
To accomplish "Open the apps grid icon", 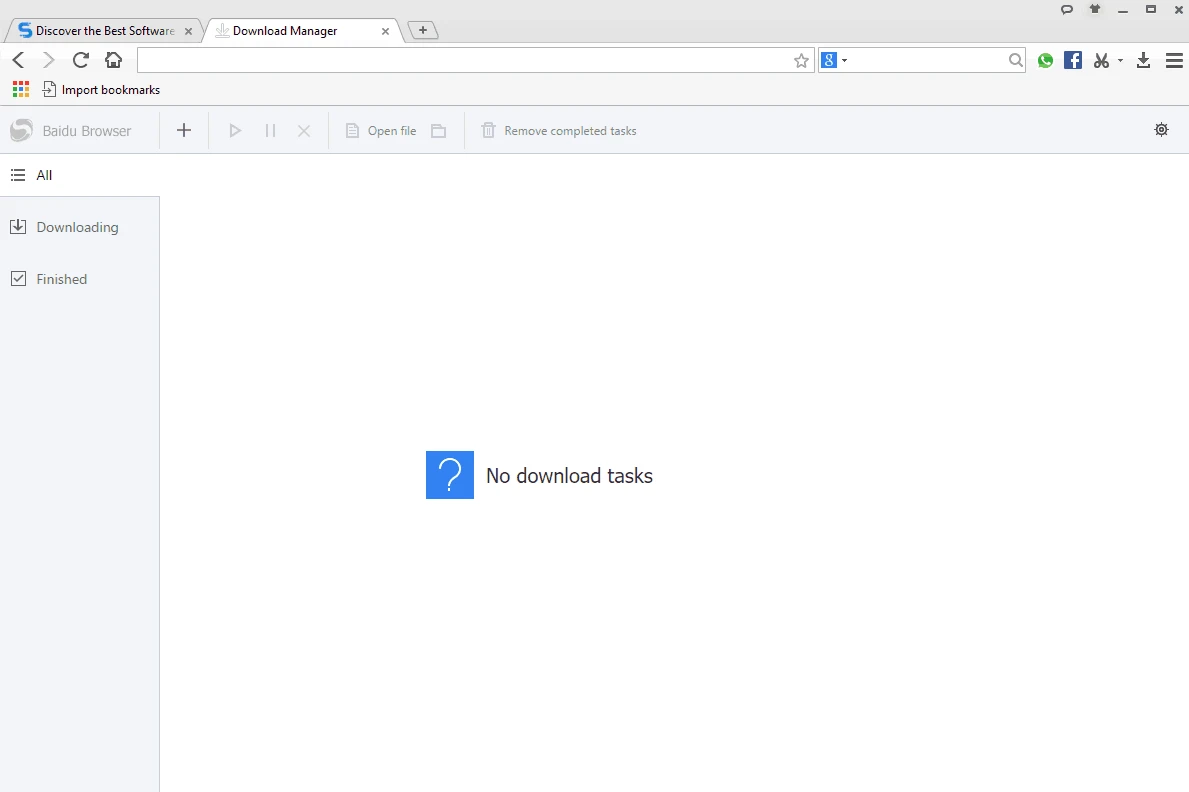I will coord(21,90).
